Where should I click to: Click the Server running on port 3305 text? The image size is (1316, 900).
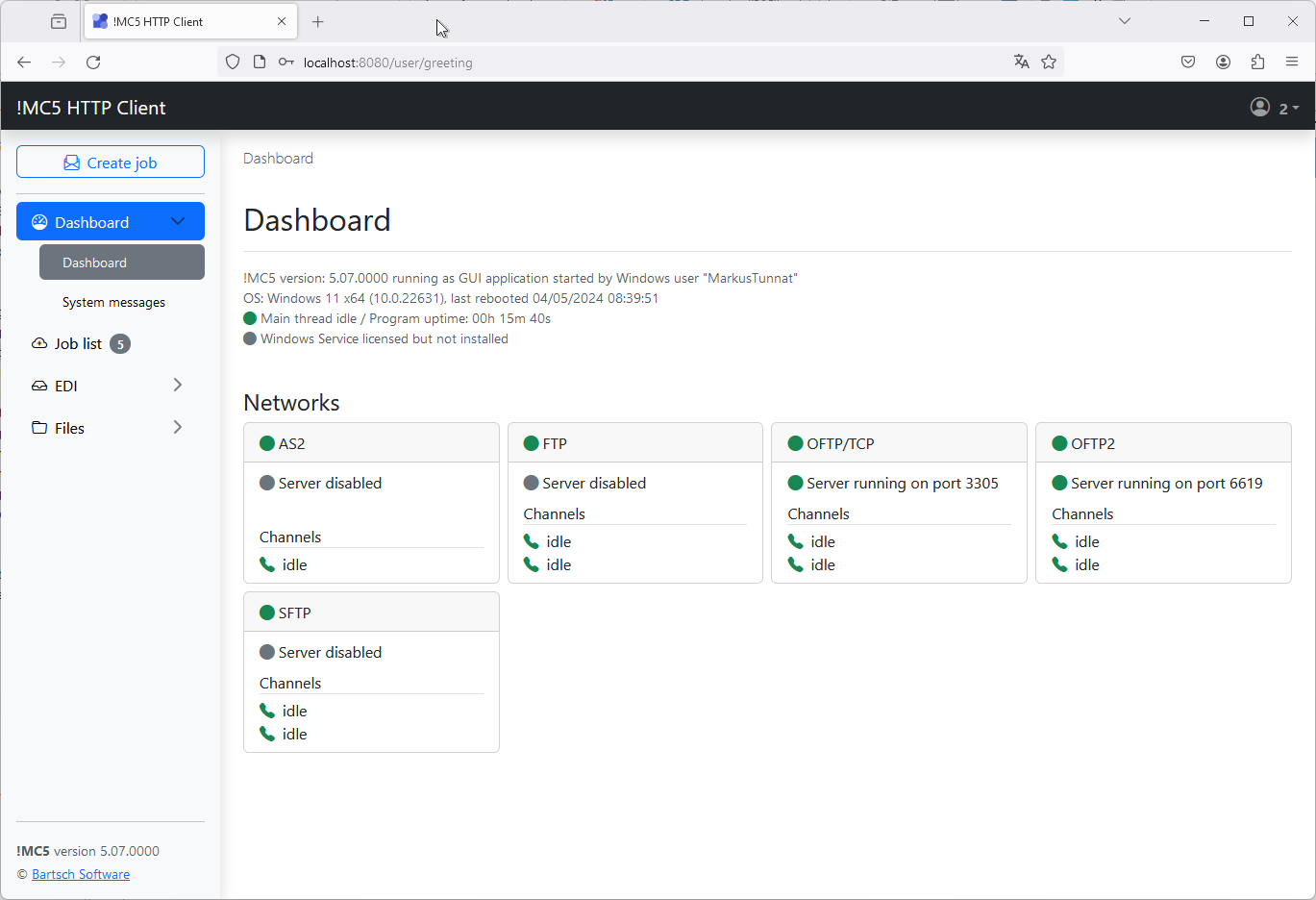pos(903,483)
